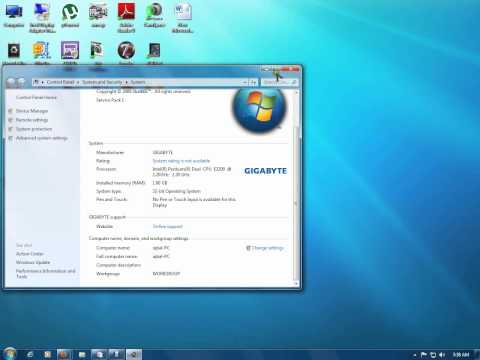This screenshot has height=360, width=480.
Task: Click the address bar refresh button
Action: pyautogui.click(x=253, y=82)
